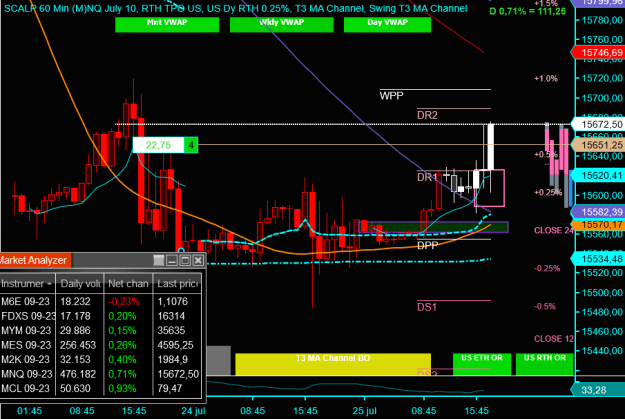Select the M6E 09-23 instrument row
This screenshot has height=419, width=625.
click(x=100, y=301)
